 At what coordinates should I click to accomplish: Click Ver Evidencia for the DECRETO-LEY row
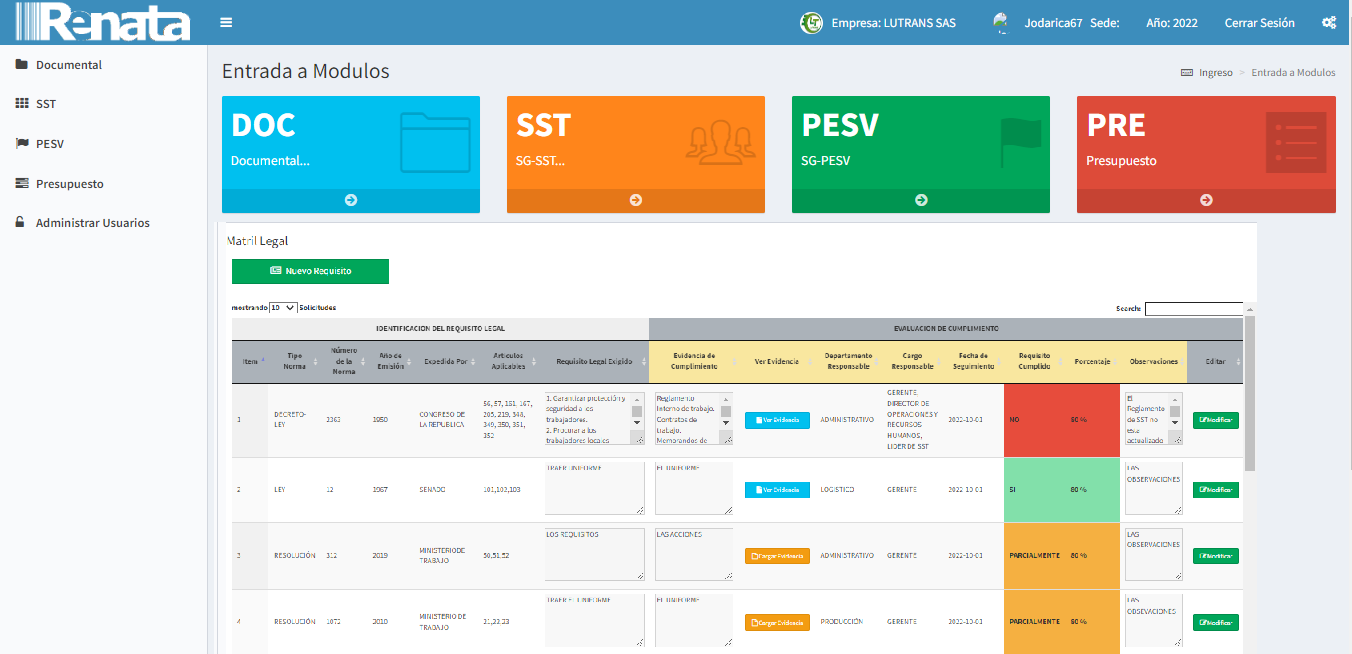pyautogui.click(x=777, y=420)
